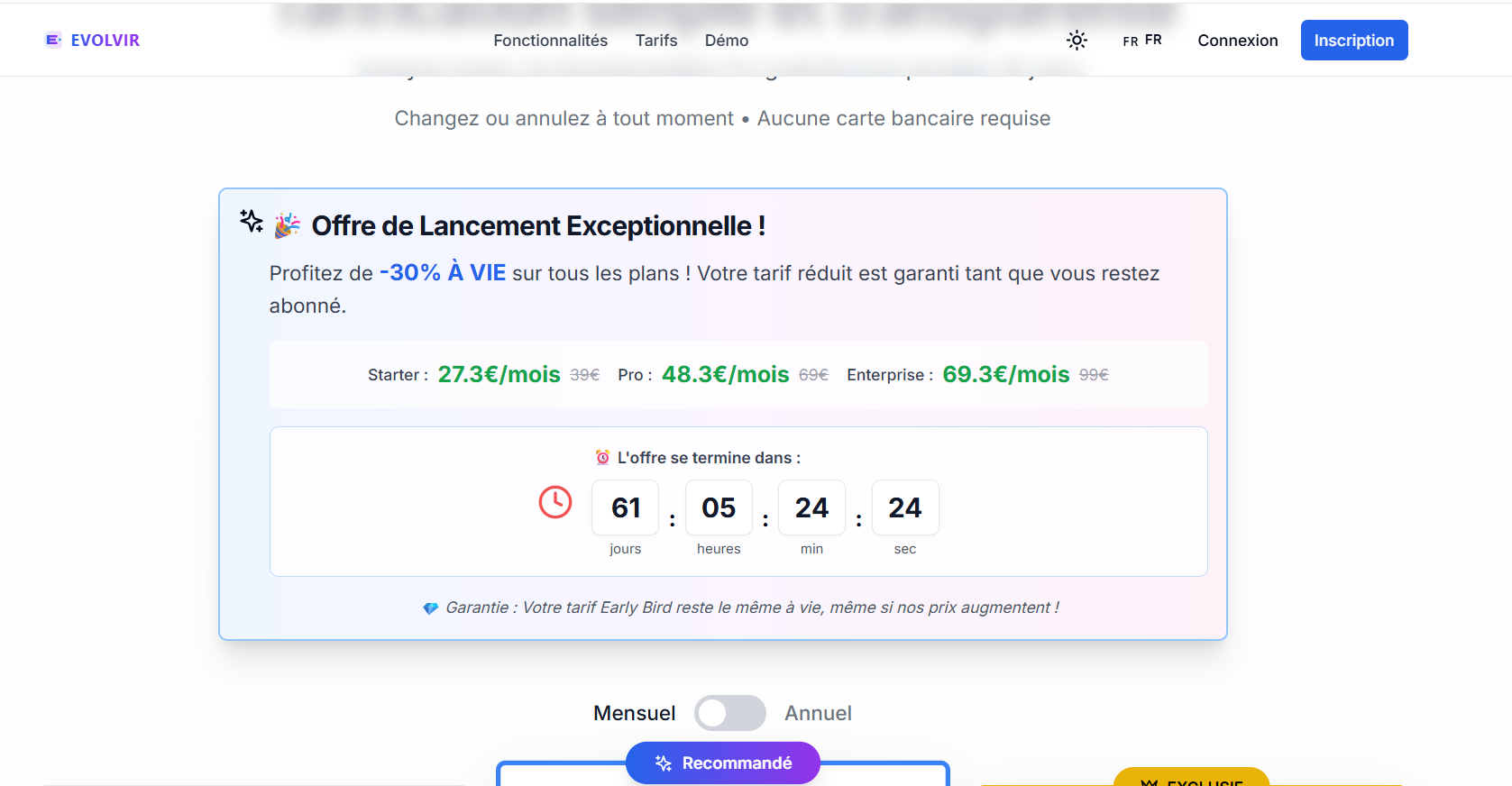Click the Connexion link

(1237, 41)
